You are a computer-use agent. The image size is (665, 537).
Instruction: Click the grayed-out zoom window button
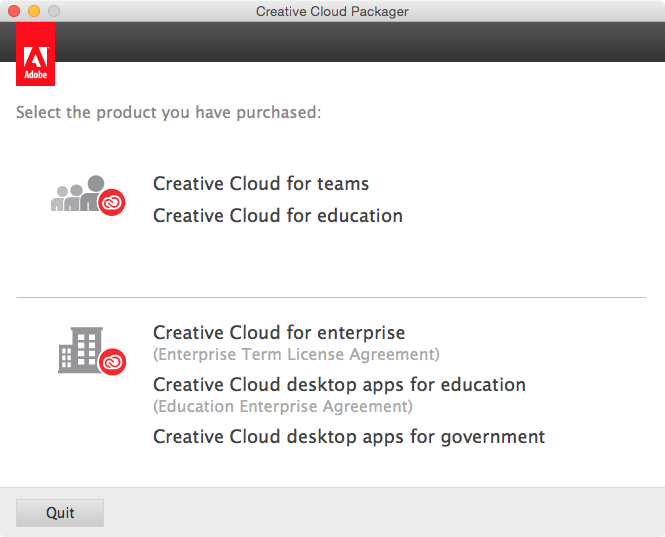[54, 11]
